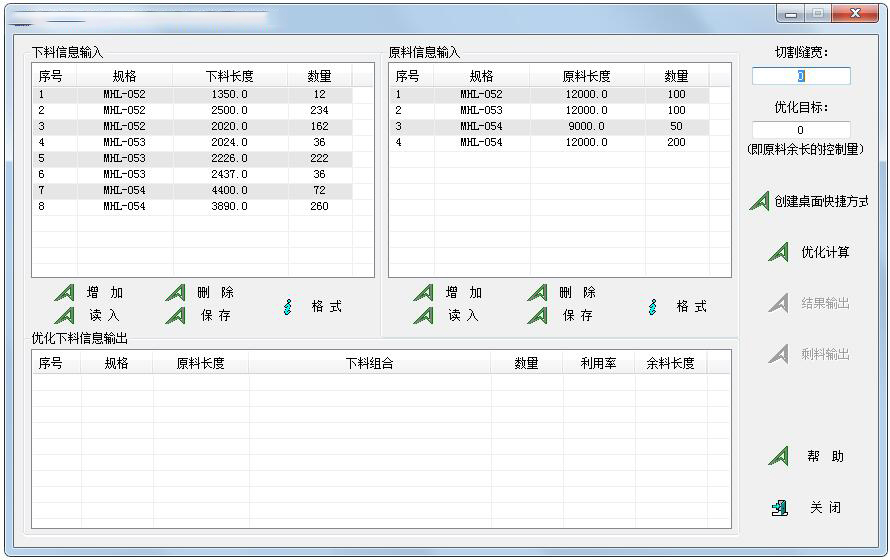Click quantity 222 in 下料信息 table

coord(320,158)
